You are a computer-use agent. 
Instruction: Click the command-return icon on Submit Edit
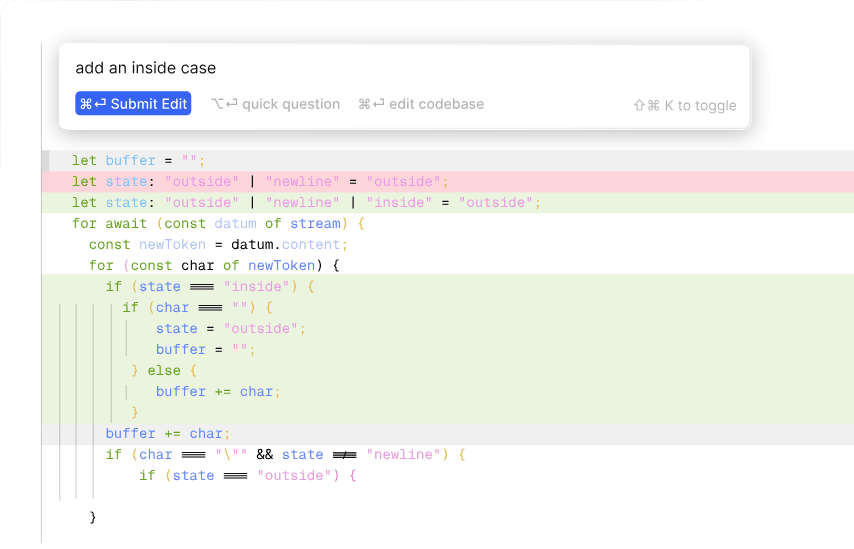93,104
